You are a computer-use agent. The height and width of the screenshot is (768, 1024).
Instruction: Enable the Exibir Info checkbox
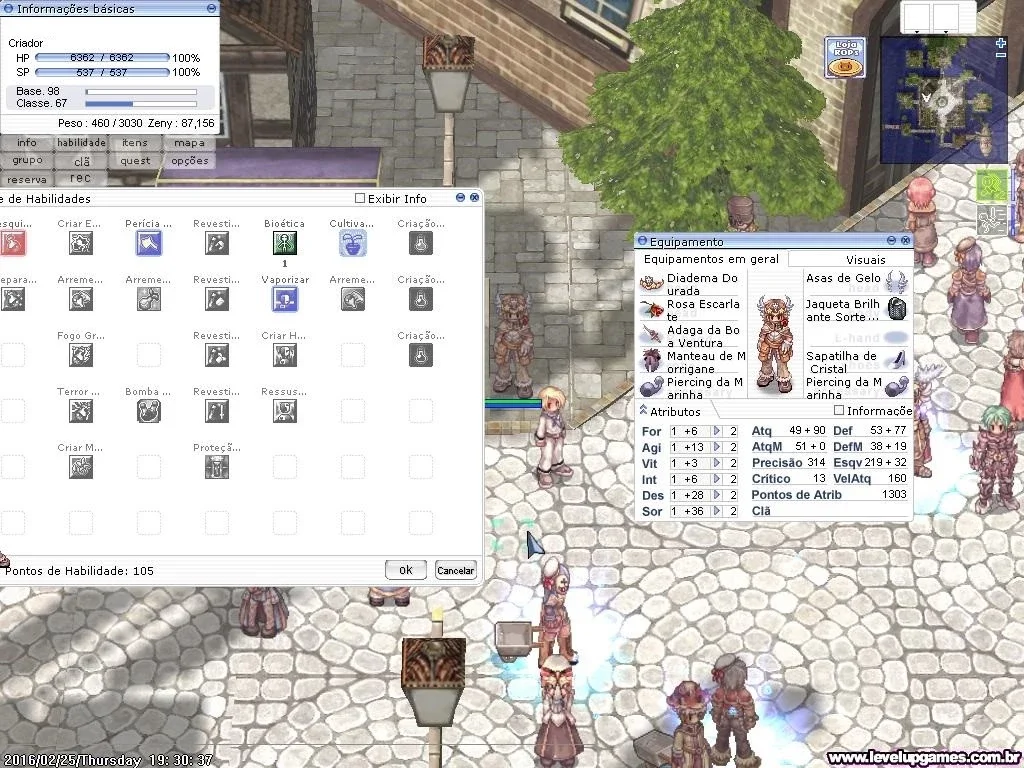pos(359,198)
